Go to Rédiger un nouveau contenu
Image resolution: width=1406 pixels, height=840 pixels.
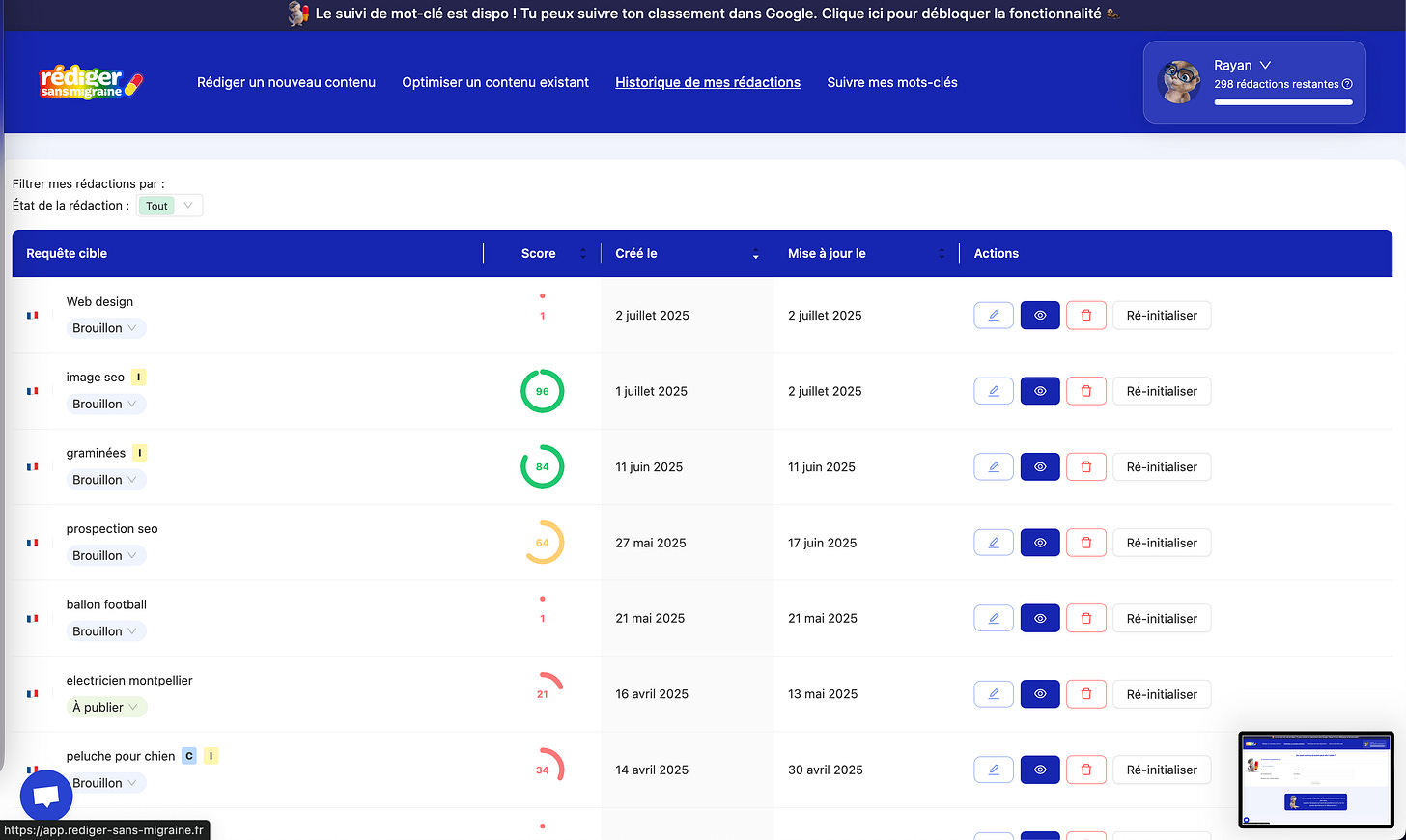[x=286, y=82]
